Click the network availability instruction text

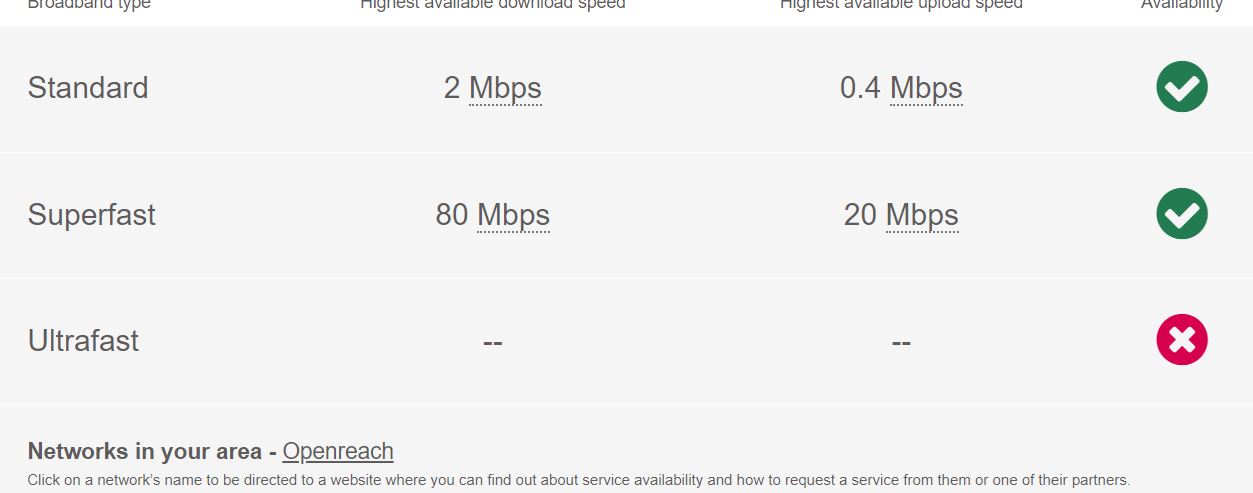[x=579, y=480]
